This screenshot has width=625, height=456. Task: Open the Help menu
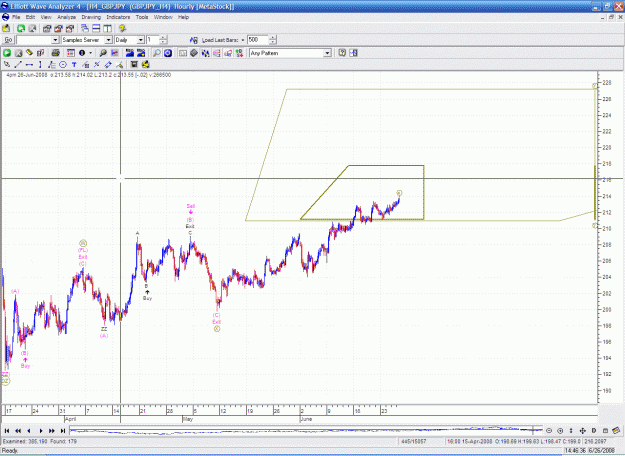pyautogui.click(x=183, y=17)
